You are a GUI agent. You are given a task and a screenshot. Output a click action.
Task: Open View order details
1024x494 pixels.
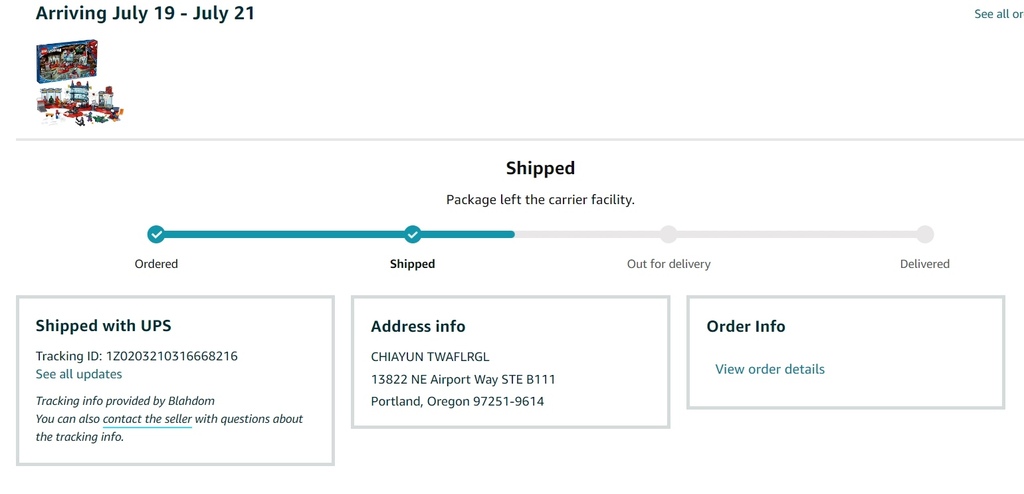point(770,369)
